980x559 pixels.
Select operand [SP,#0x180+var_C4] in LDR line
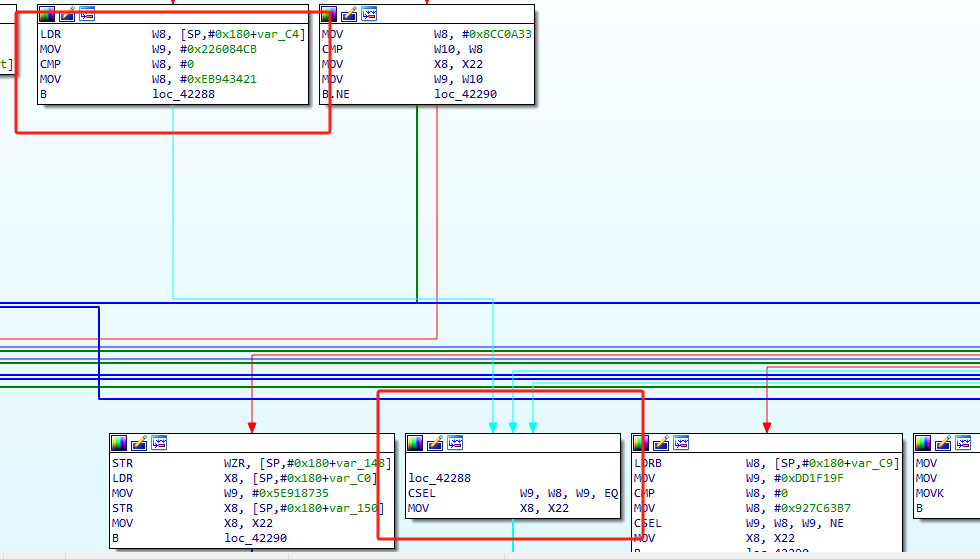[x=244, y=34]
